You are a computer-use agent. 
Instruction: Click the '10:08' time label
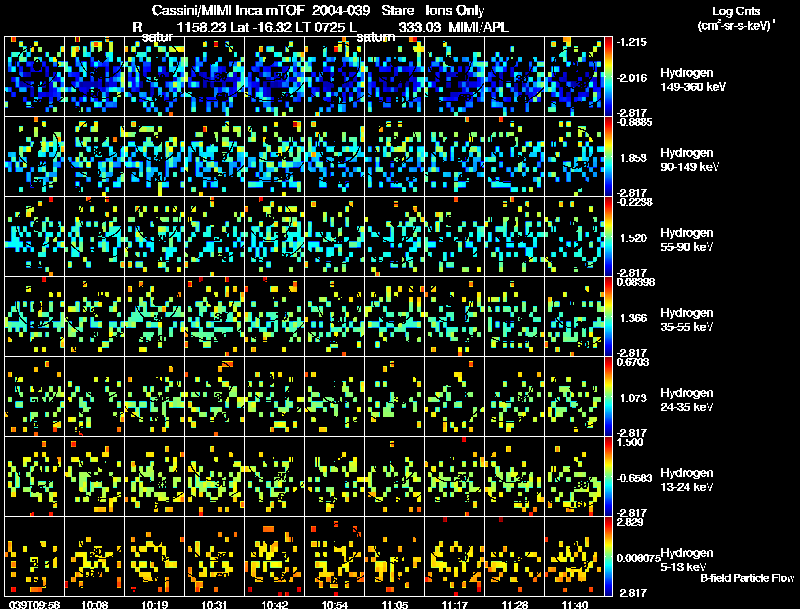click(x=94, y=604)
